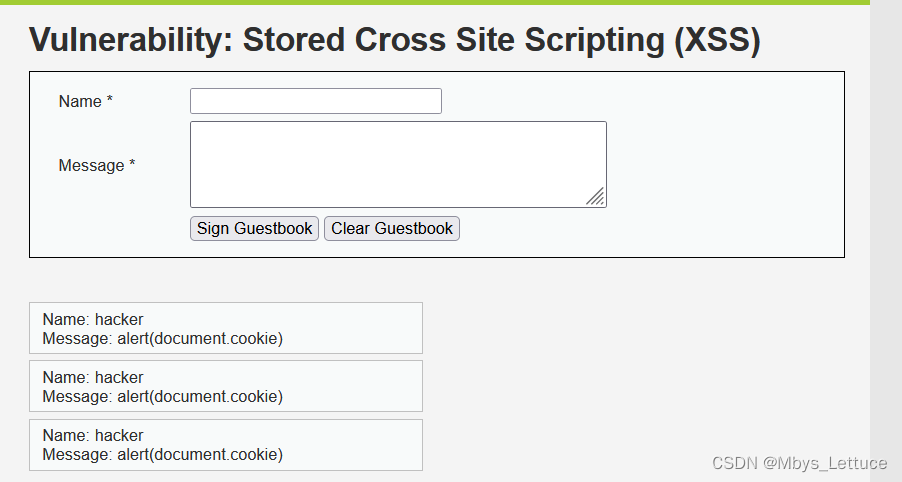Click the green bar above the heading
The height and width of the screenshot is (482, 902).
coord(435,2)
